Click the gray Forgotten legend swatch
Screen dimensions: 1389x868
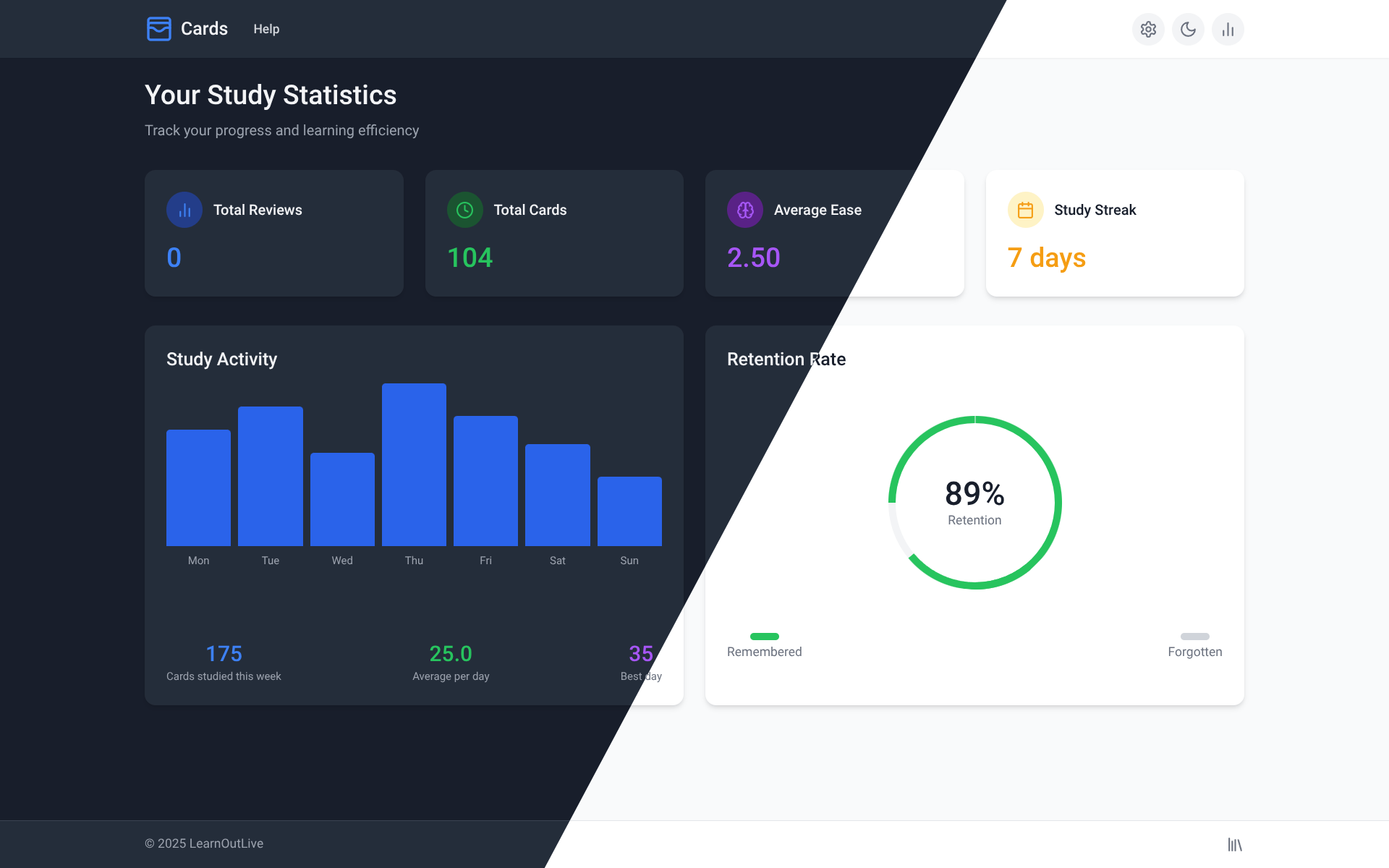pos(1194,637)
